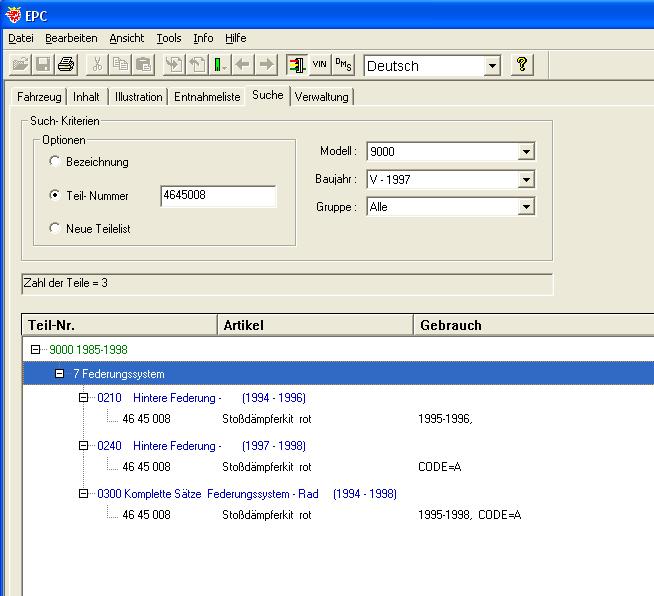The image size is (654, 596).
Task: Select the Bezeichnung radio option
Action: [x=55, y=161]
